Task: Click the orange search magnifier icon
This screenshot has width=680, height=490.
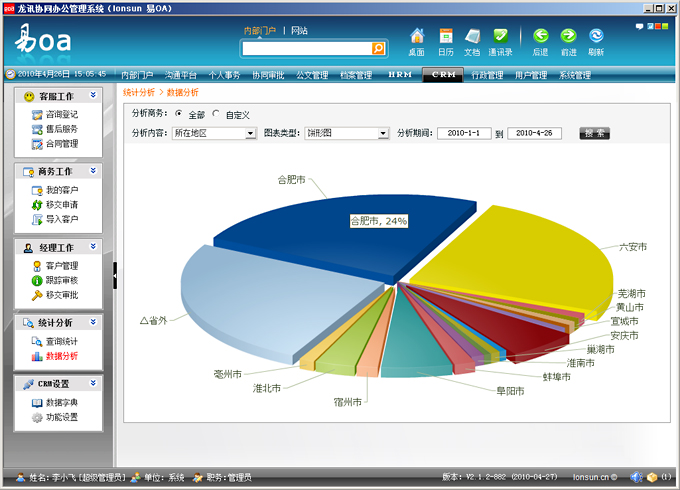Action: coord(378,48)
